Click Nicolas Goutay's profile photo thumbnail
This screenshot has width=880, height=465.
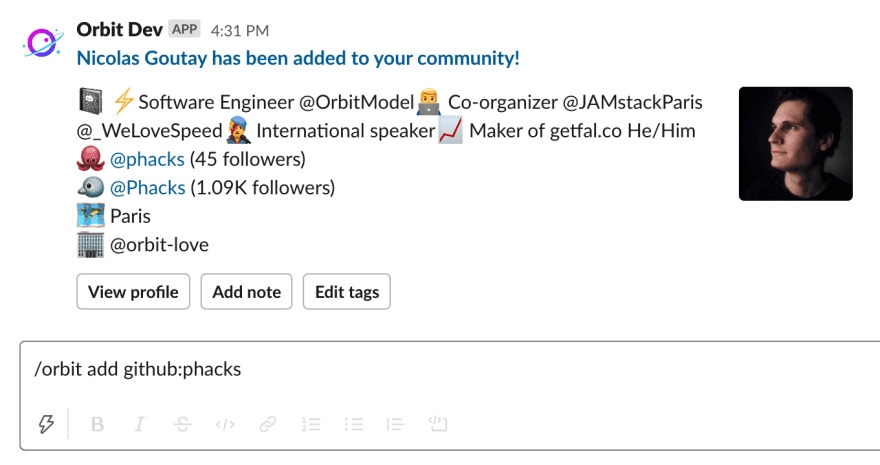[x=796, y=144]
